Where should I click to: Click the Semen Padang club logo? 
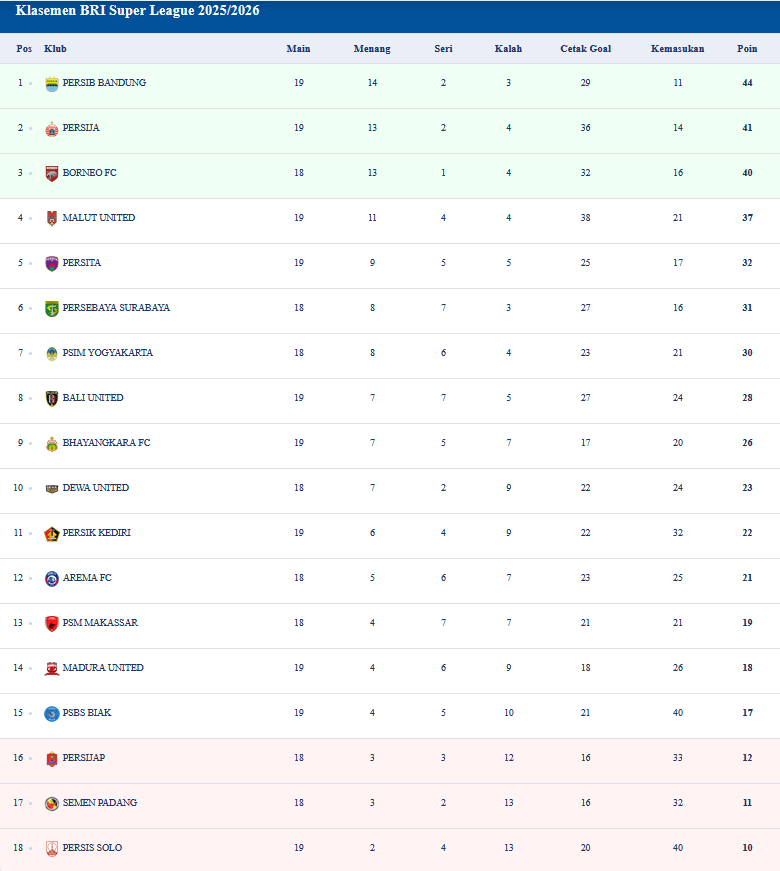click(52, 804)
